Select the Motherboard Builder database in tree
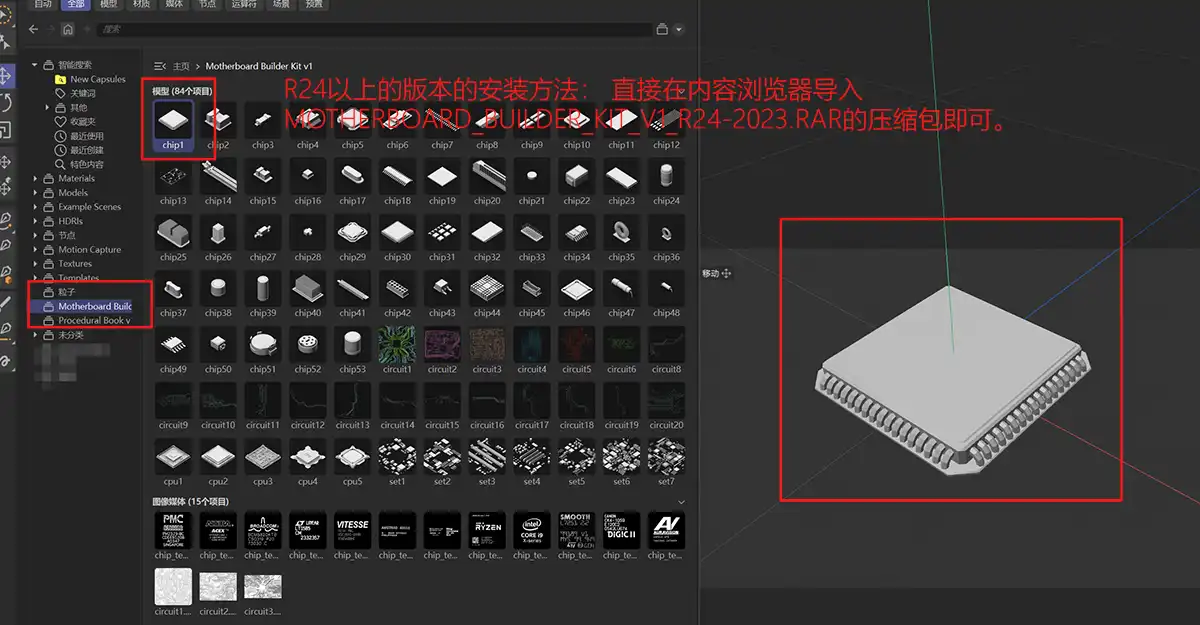The width and height of the screenshot is (1200, 625). click(x=94, y=306)
